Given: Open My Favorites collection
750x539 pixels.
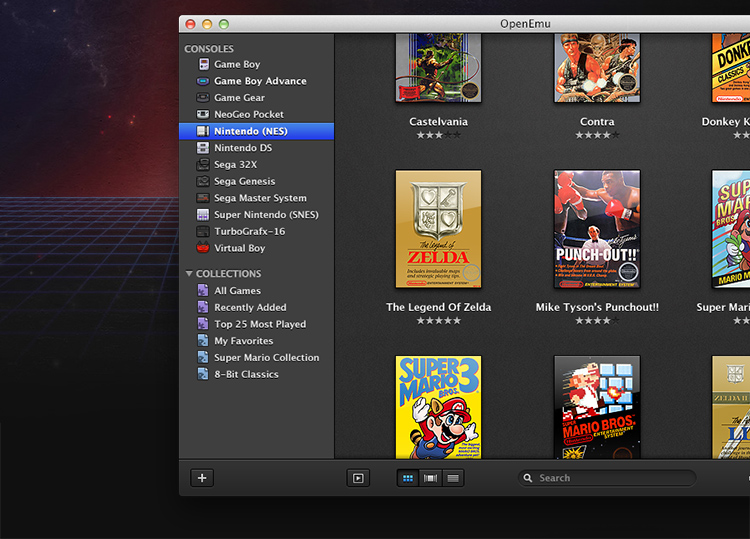Looking at the screenshot, I should [x=256, y=341].
